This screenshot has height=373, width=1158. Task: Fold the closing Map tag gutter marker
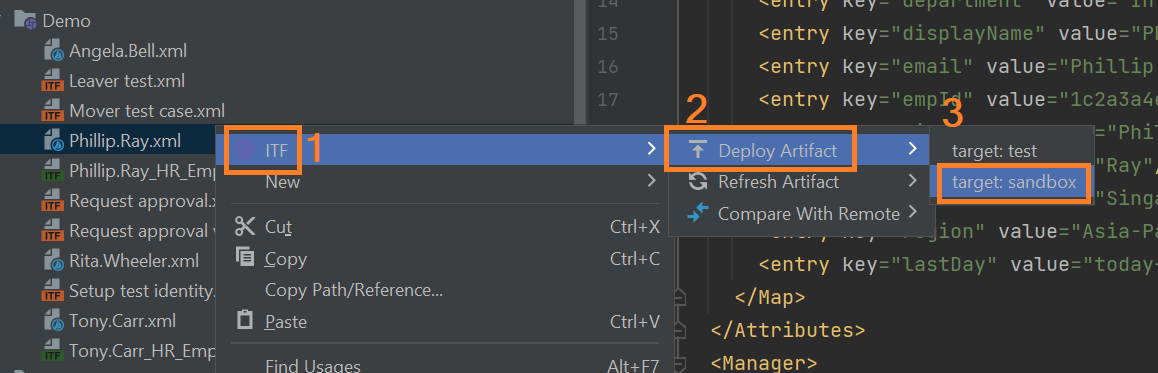681,297
